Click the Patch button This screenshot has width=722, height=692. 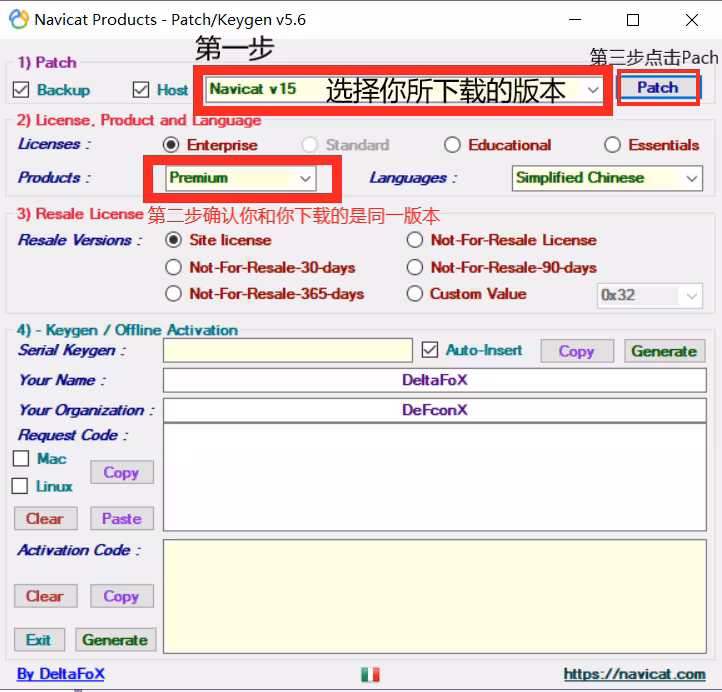pyautogui.click(x=658, y=87)
